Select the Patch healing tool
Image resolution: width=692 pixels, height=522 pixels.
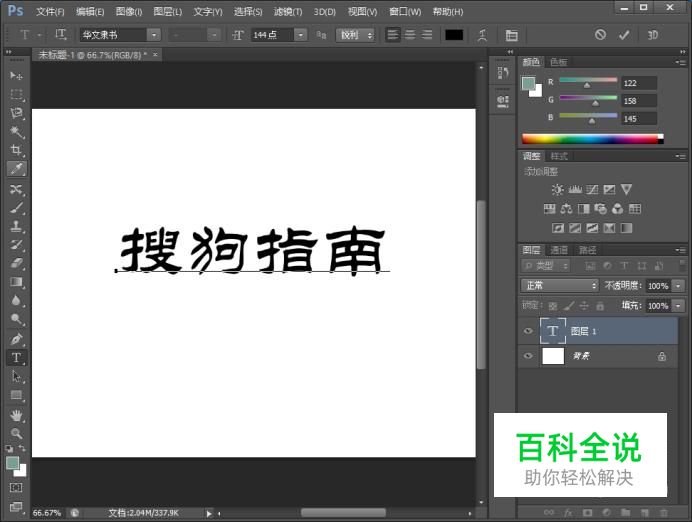pyautogui.click(x=16, y=189)
